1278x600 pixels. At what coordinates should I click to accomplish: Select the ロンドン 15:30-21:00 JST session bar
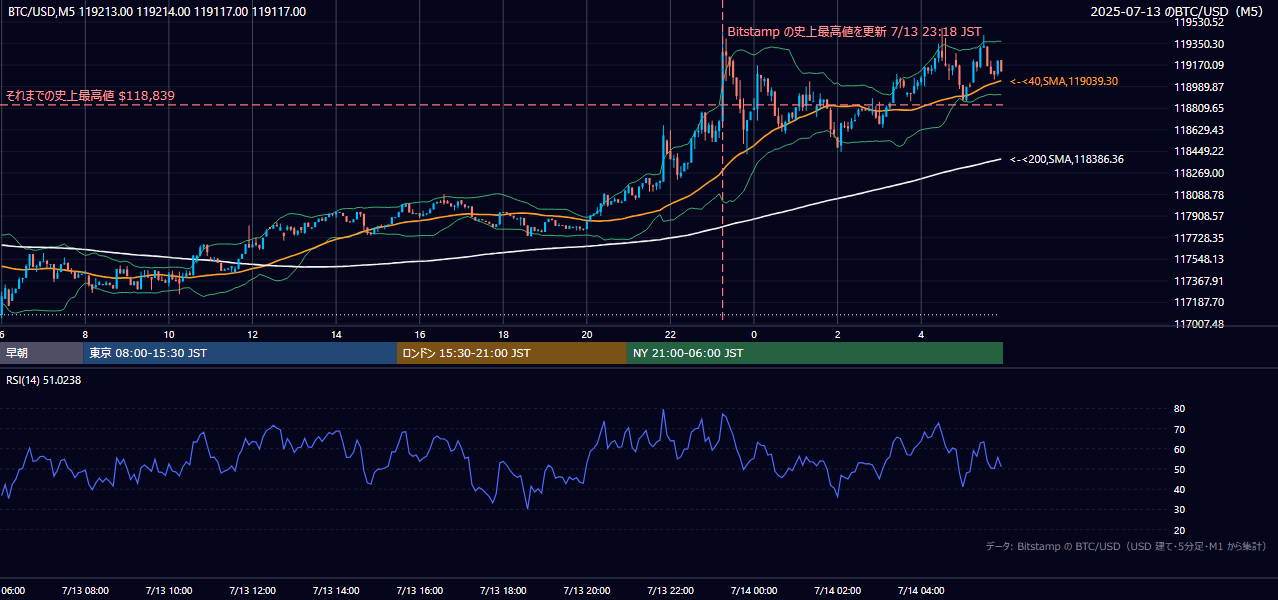(512, 353)
